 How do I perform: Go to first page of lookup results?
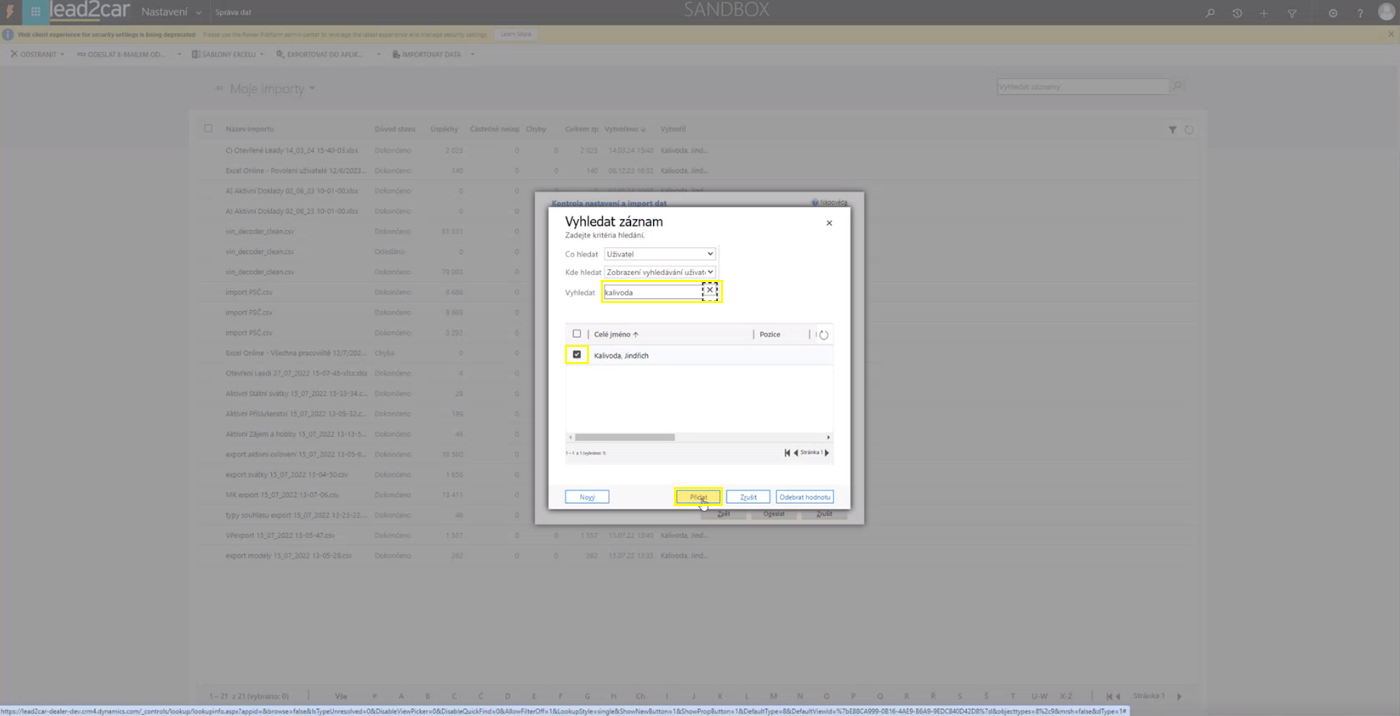[787, 453]
